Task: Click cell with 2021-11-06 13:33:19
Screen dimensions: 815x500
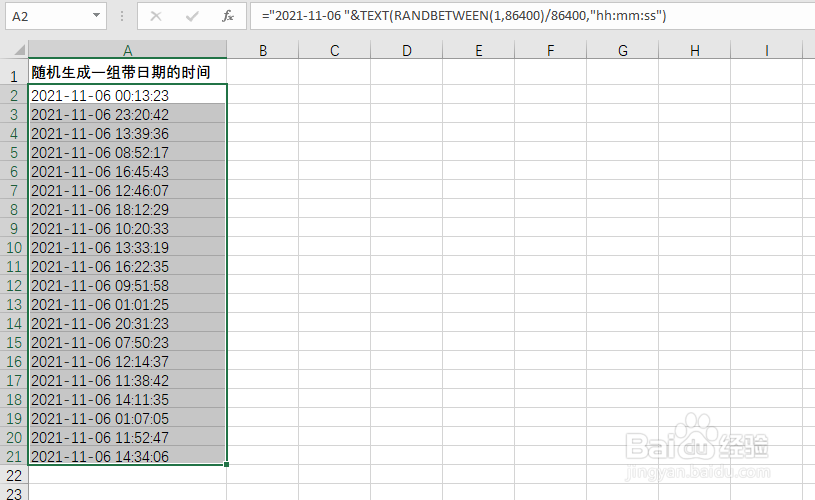Action: click(x=127, y=247)
